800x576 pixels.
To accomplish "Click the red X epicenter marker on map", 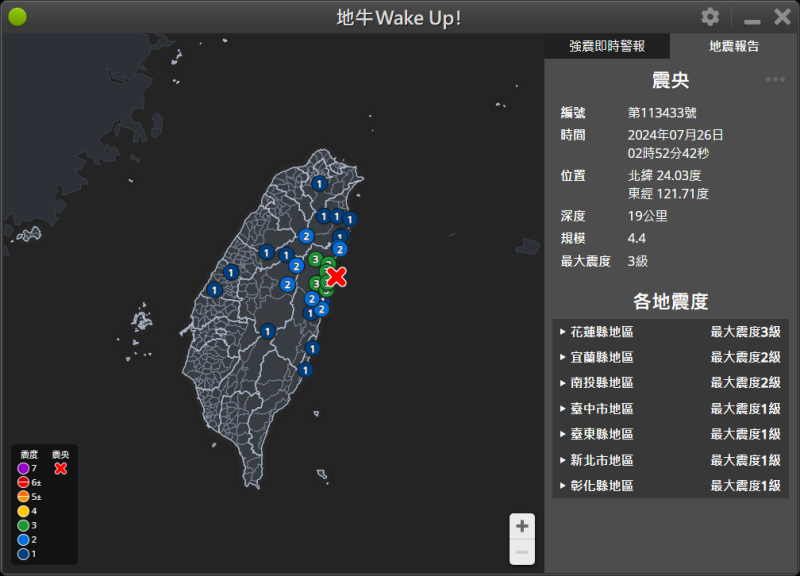I will click(337, 277).
